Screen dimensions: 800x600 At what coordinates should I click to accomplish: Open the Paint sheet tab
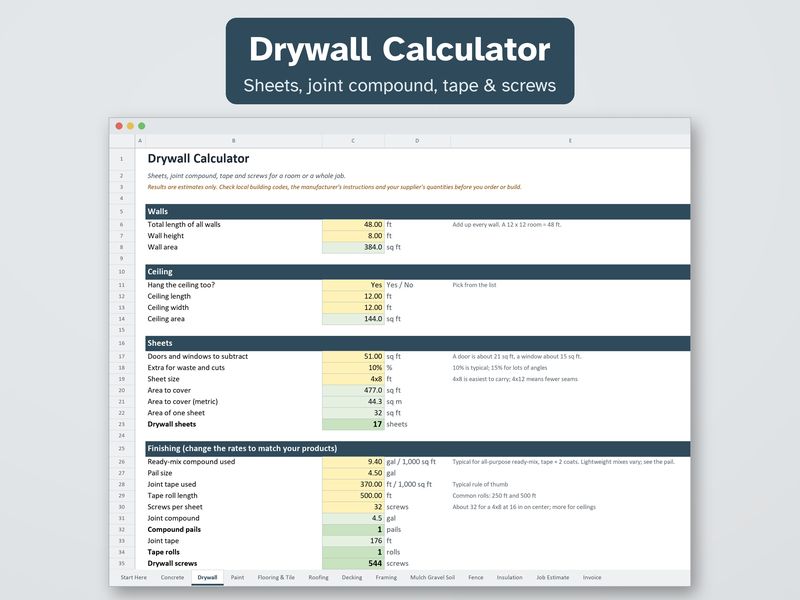pyautogui.click(x=237, y=578)
